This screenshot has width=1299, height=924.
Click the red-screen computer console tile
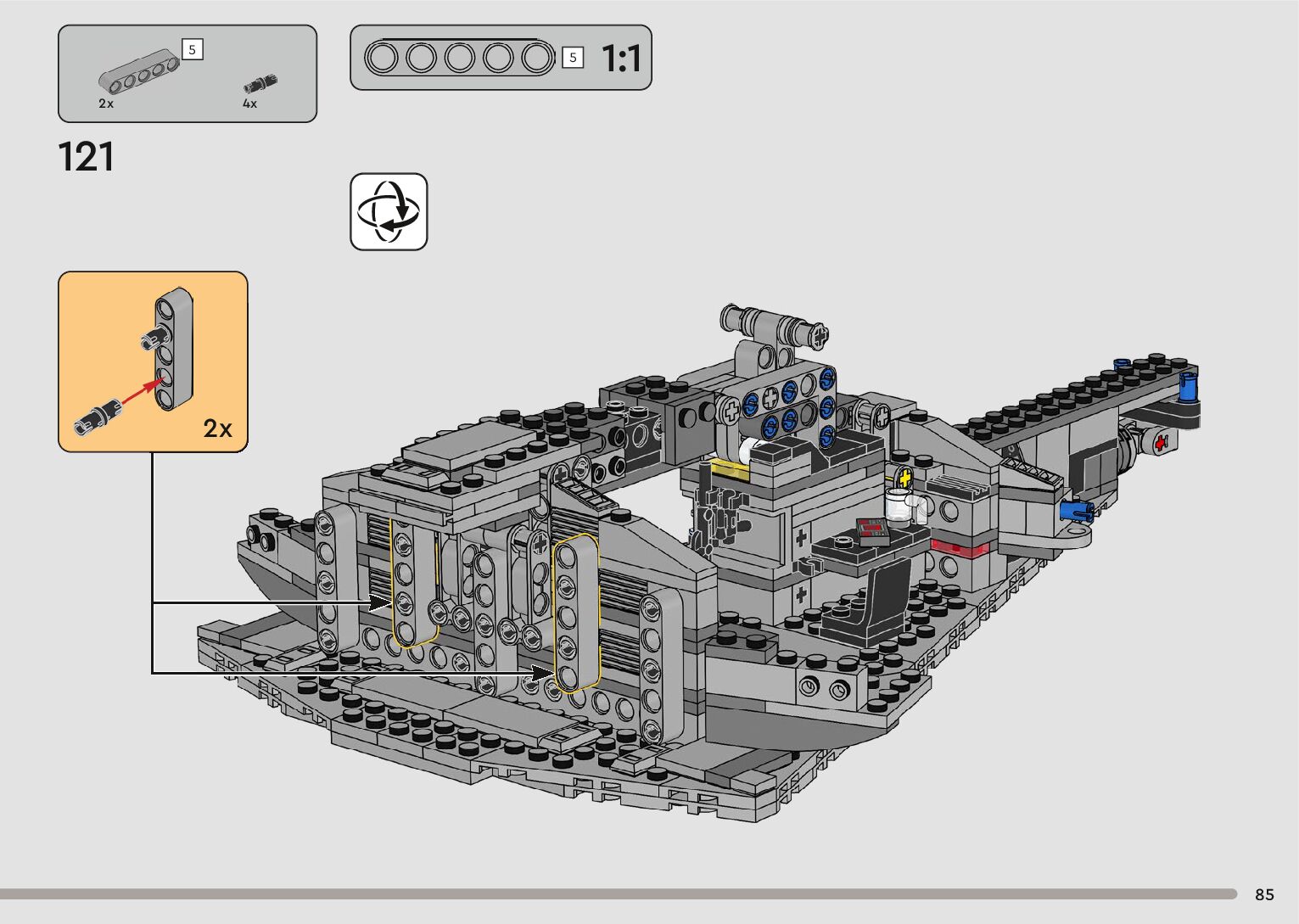tap(871, 529)
